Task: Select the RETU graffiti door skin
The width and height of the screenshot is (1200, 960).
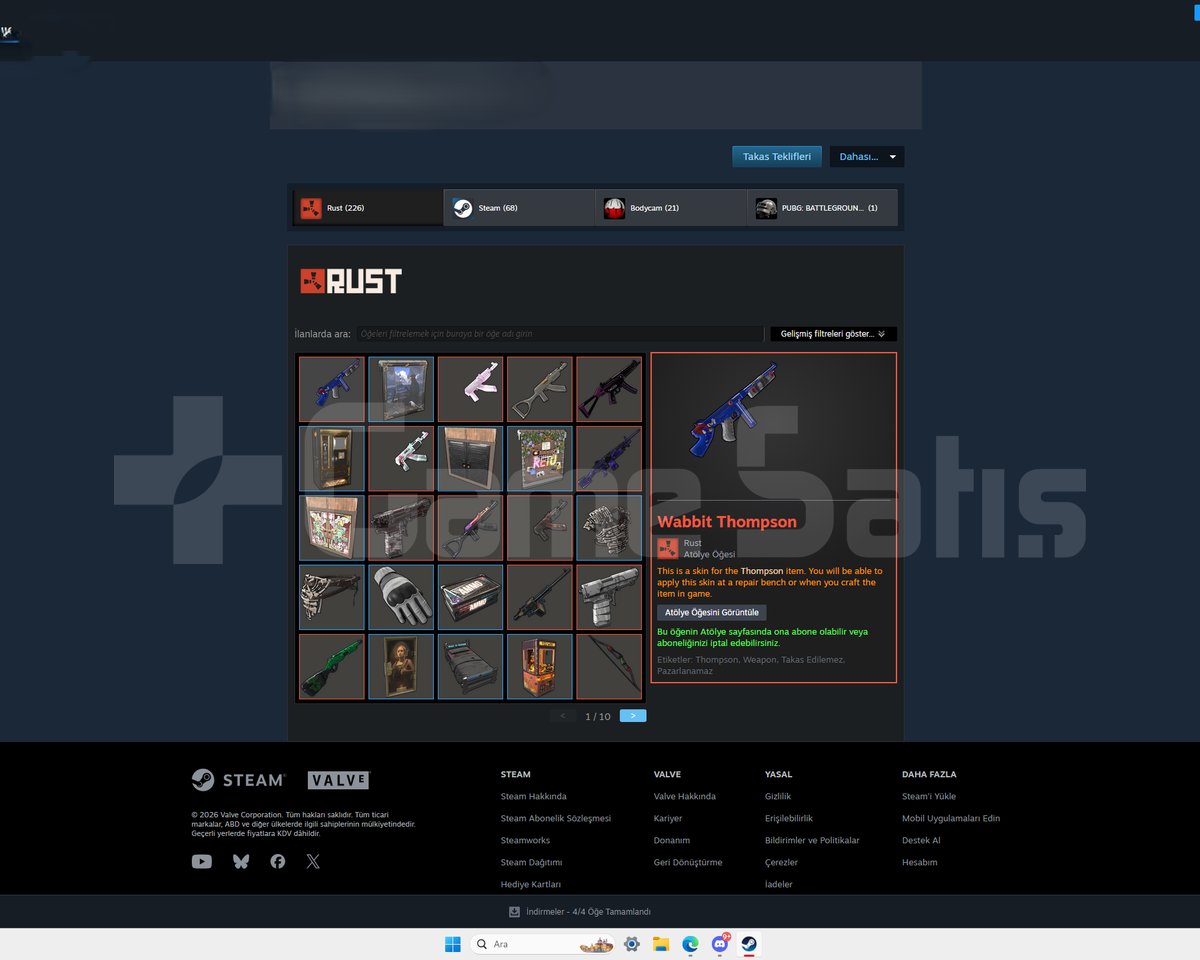Action: tap(540, 459)
